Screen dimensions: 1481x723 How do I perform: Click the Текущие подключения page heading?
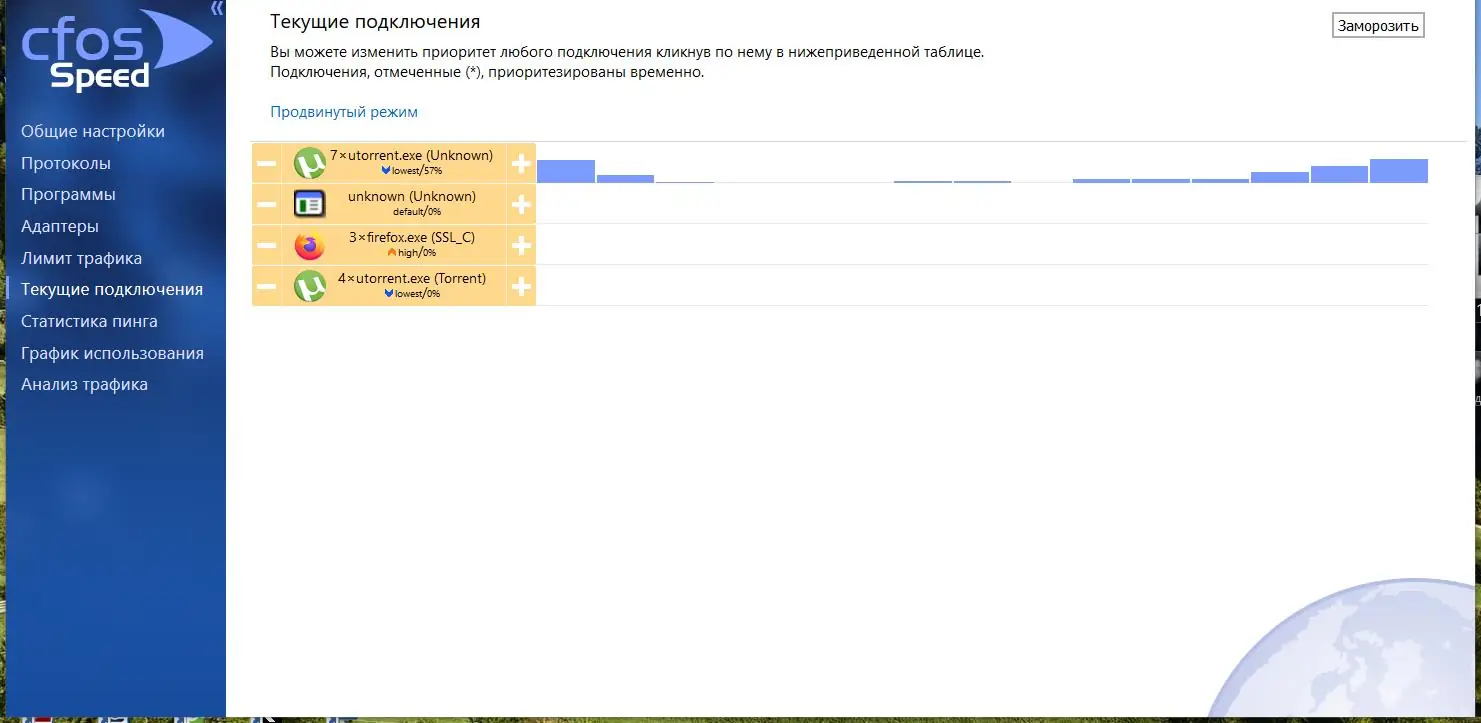point(375,22)
